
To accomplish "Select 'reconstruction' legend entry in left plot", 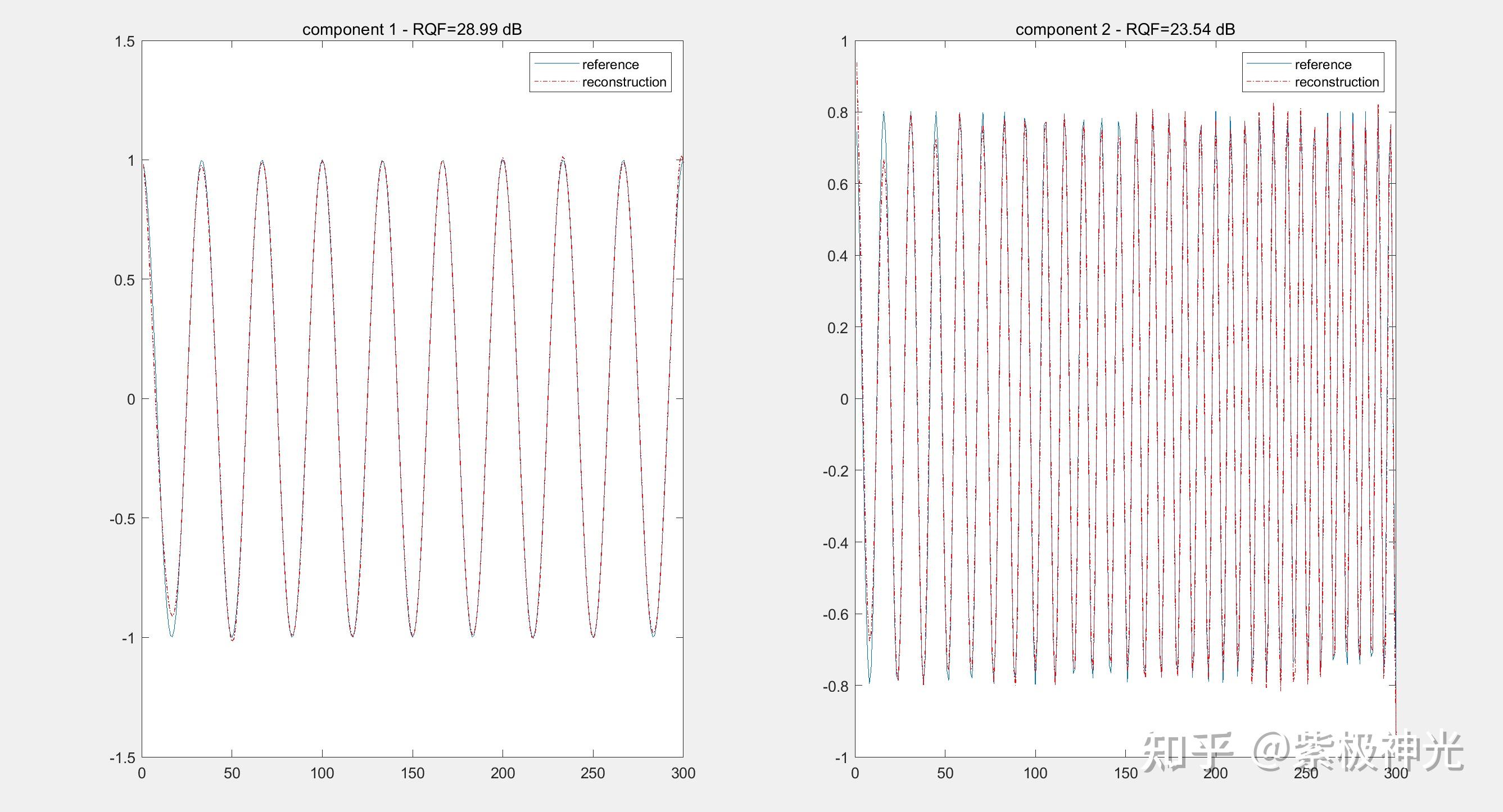I will coord(624,82).
